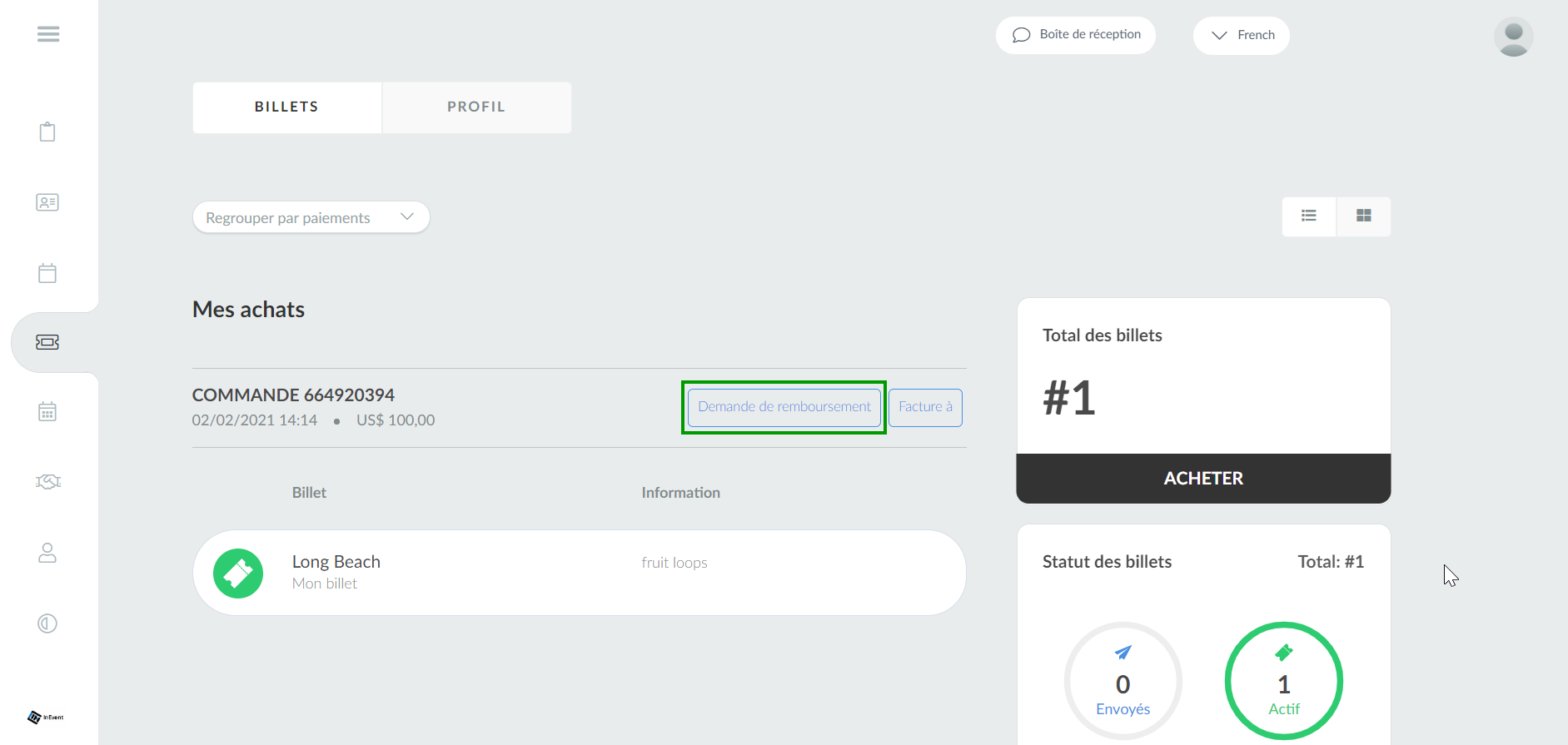
Task: Open Boîte de réception inbox
Action: click(x=1076, y=35)
